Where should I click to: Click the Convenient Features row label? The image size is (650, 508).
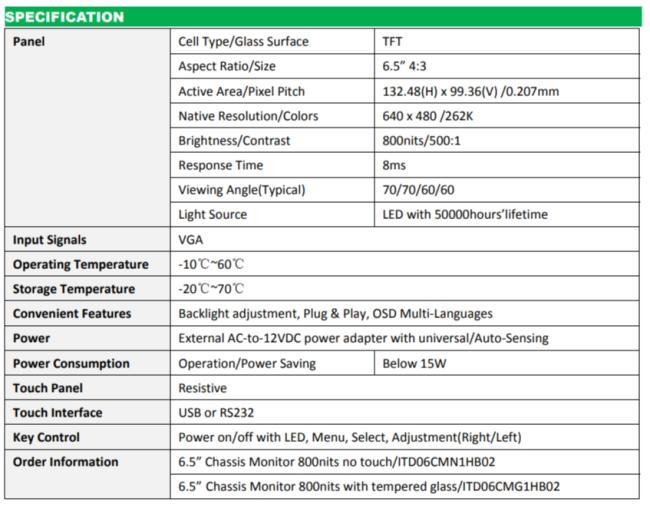point(72,314)
